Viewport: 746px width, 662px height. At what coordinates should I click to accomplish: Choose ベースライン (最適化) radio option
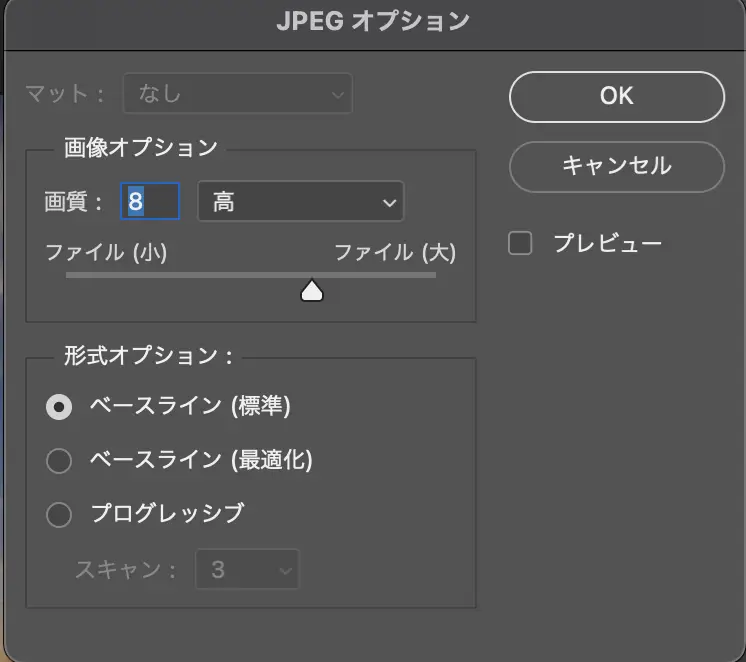pos(60,461)
